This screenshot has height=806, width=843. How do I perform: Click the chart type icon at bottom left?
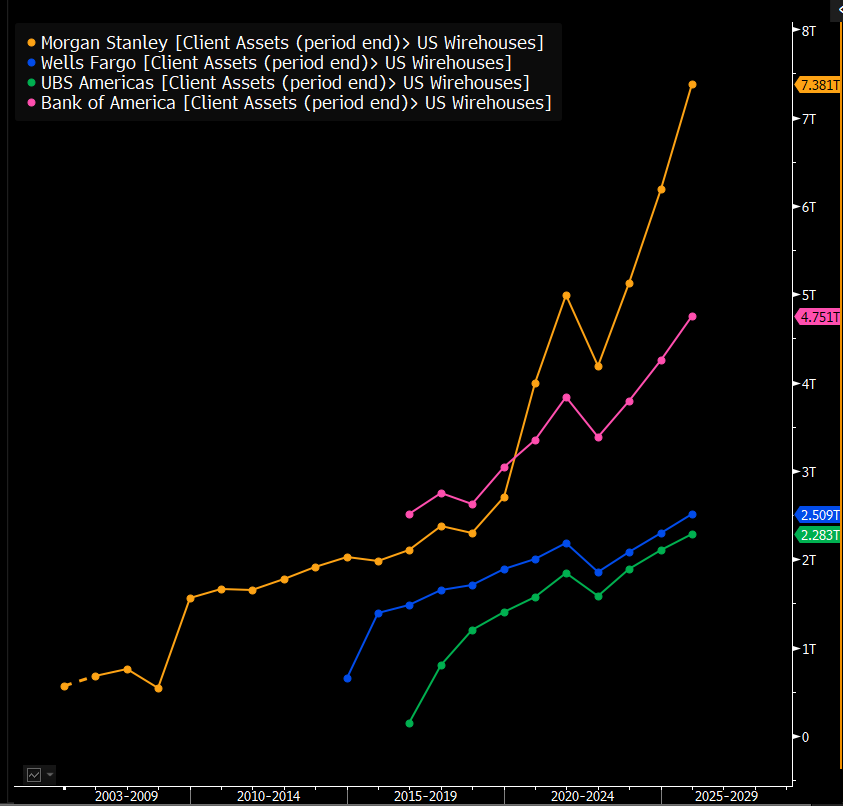(34, 775)
